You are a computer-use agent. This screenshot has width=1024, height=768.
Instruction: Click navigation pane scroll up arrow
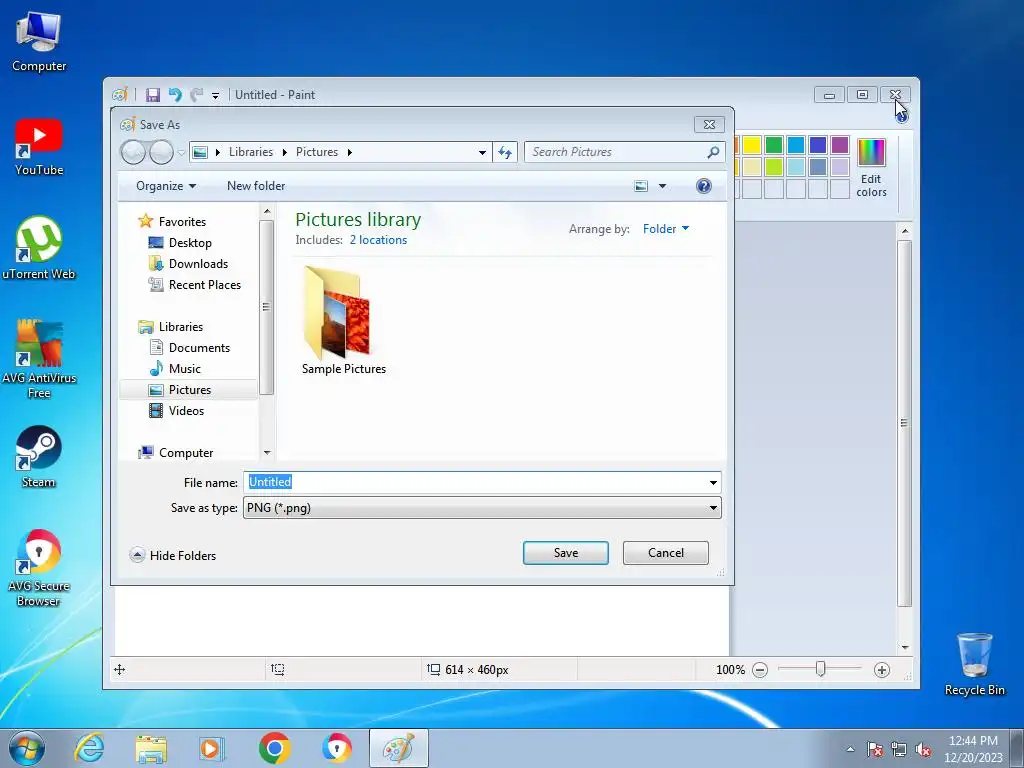[266, 212]
